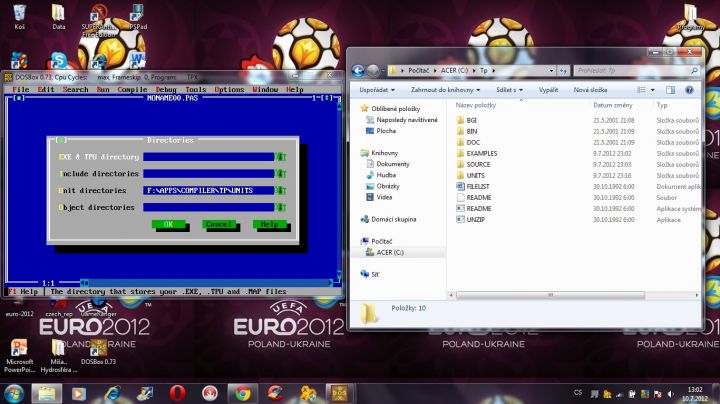Select Hudba in the sidebar
Viewport: 720px width, 404px height.
(x=381, y=175)
